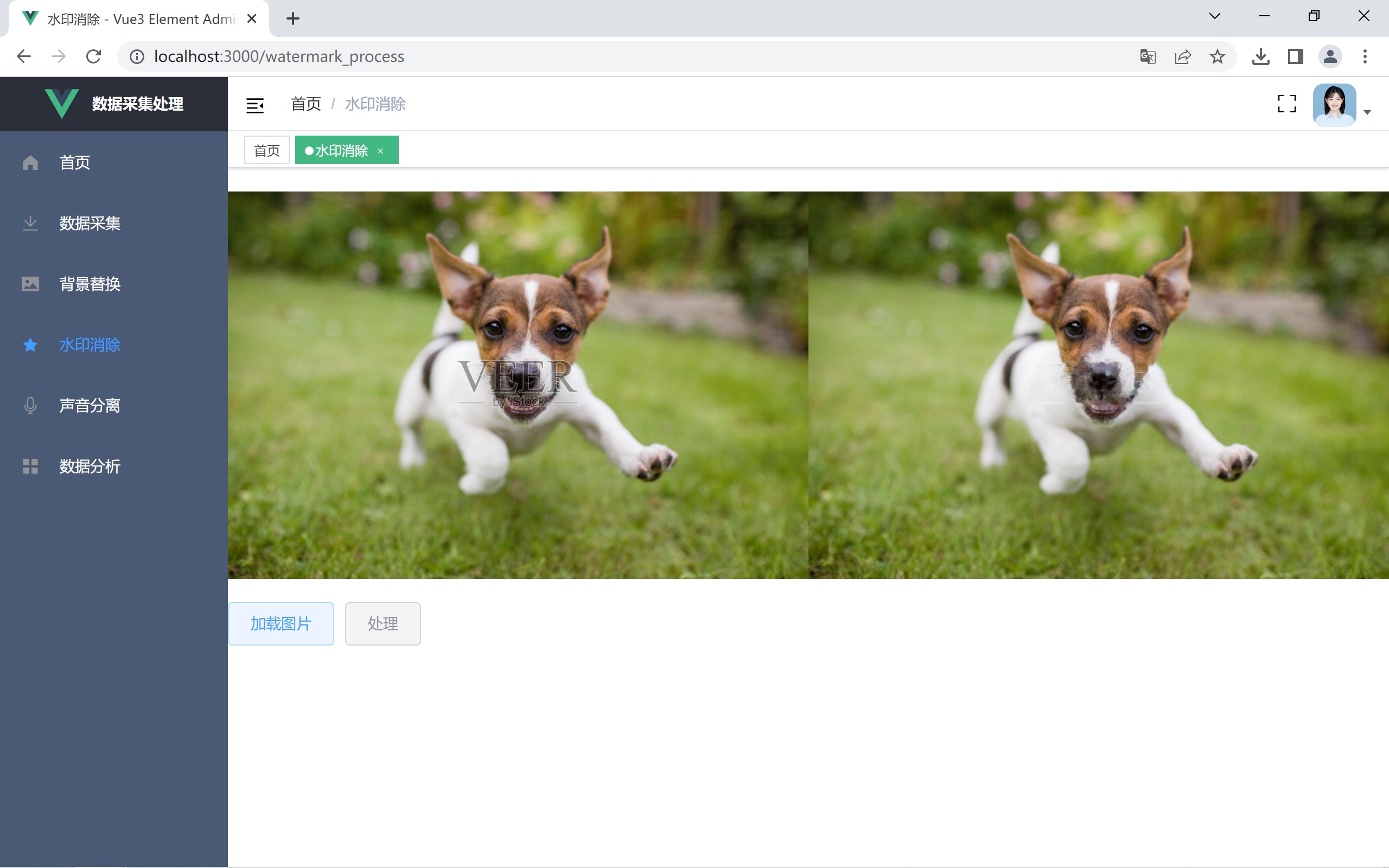Image resolution: width=1389 pixels, height=868 pixels.
Task: Click 加载图片 button
Action: click(281, 624)
